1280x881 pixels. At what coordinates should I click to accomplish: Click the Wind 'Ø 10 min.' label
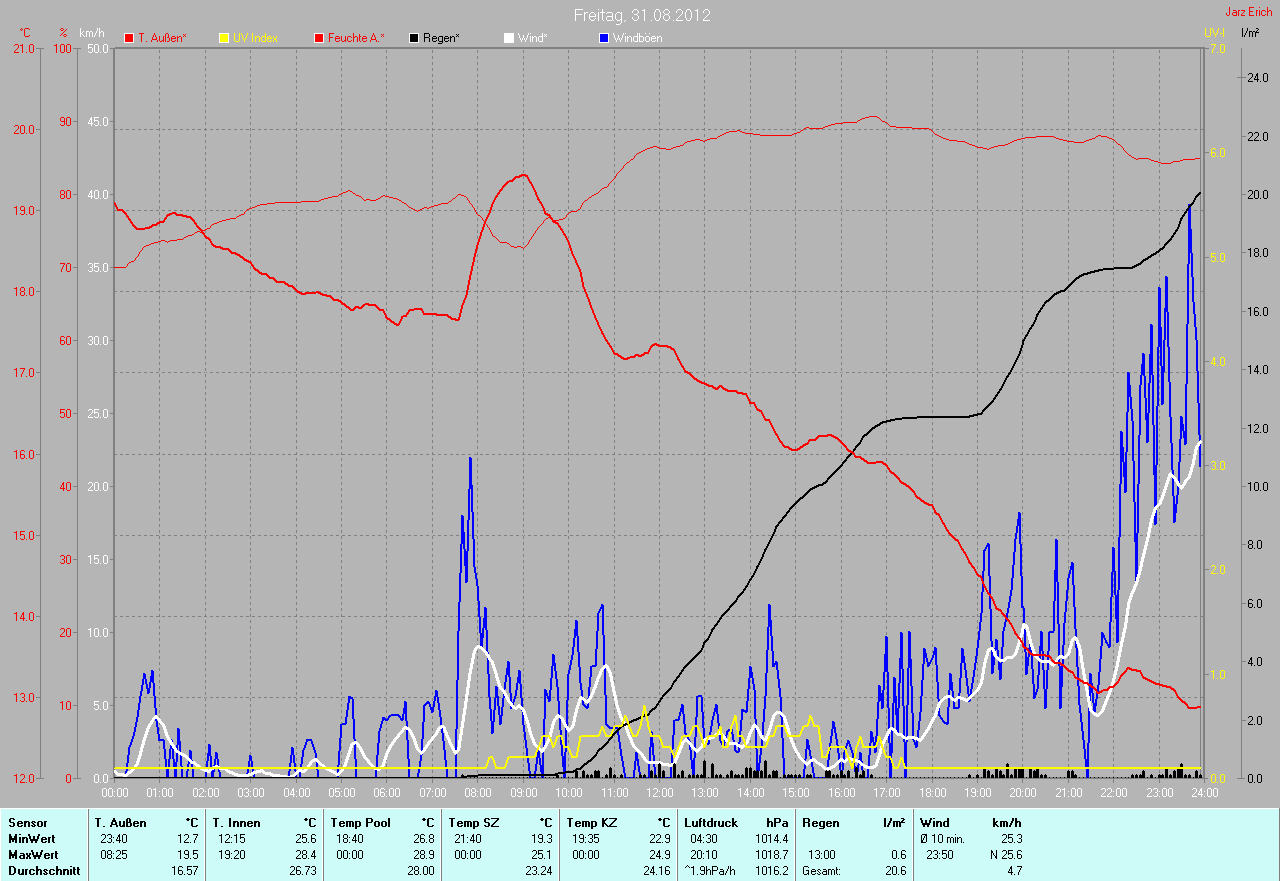pos(944,839)
